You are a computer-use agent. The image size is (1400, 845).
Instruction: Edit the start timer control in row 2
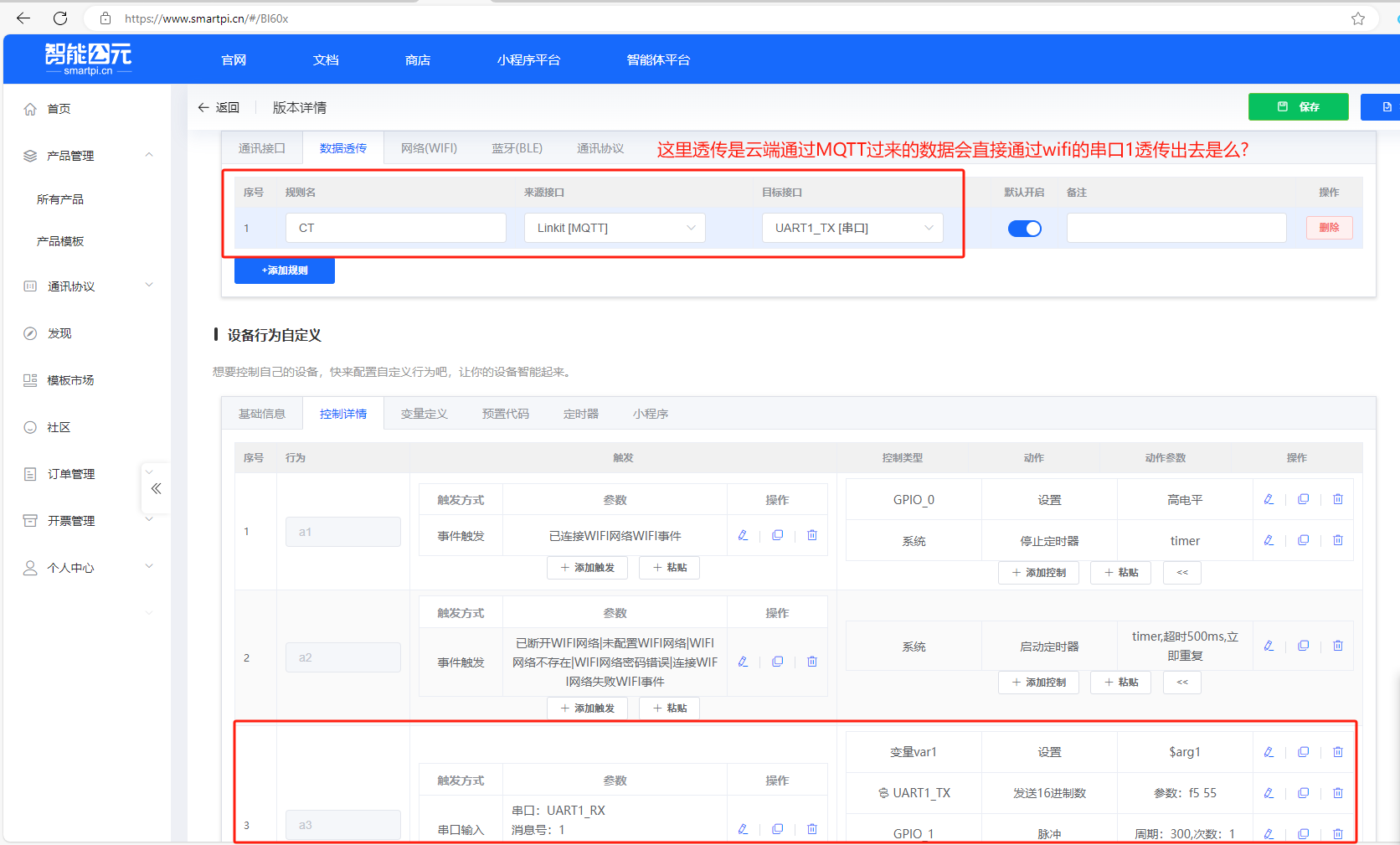pos(1269,646)
